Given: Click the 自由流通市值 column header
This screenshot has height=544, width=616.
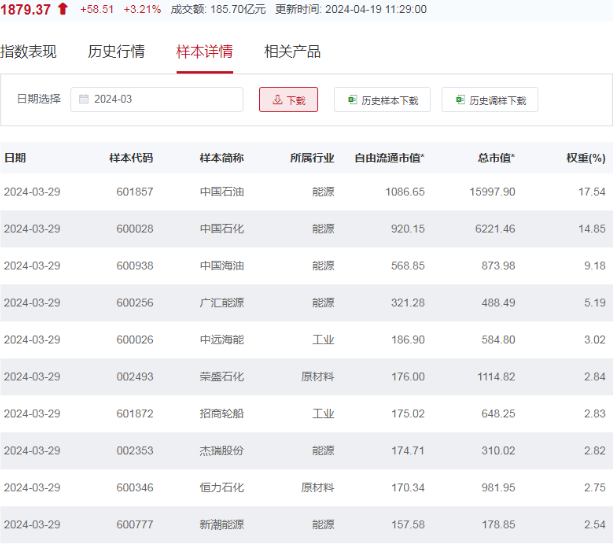Looking at the screenshot, I should [x=389, y=158].
